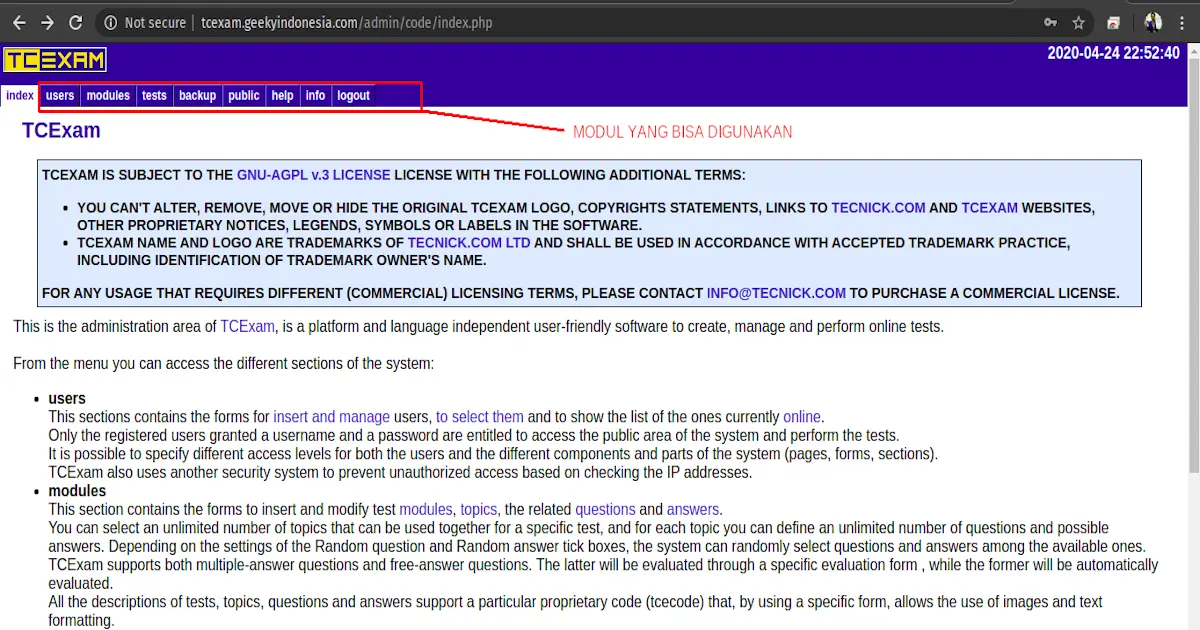Screen dimensions: 1200x630
Task: Reload the page with the refresh icon
Action: point(76,22)
